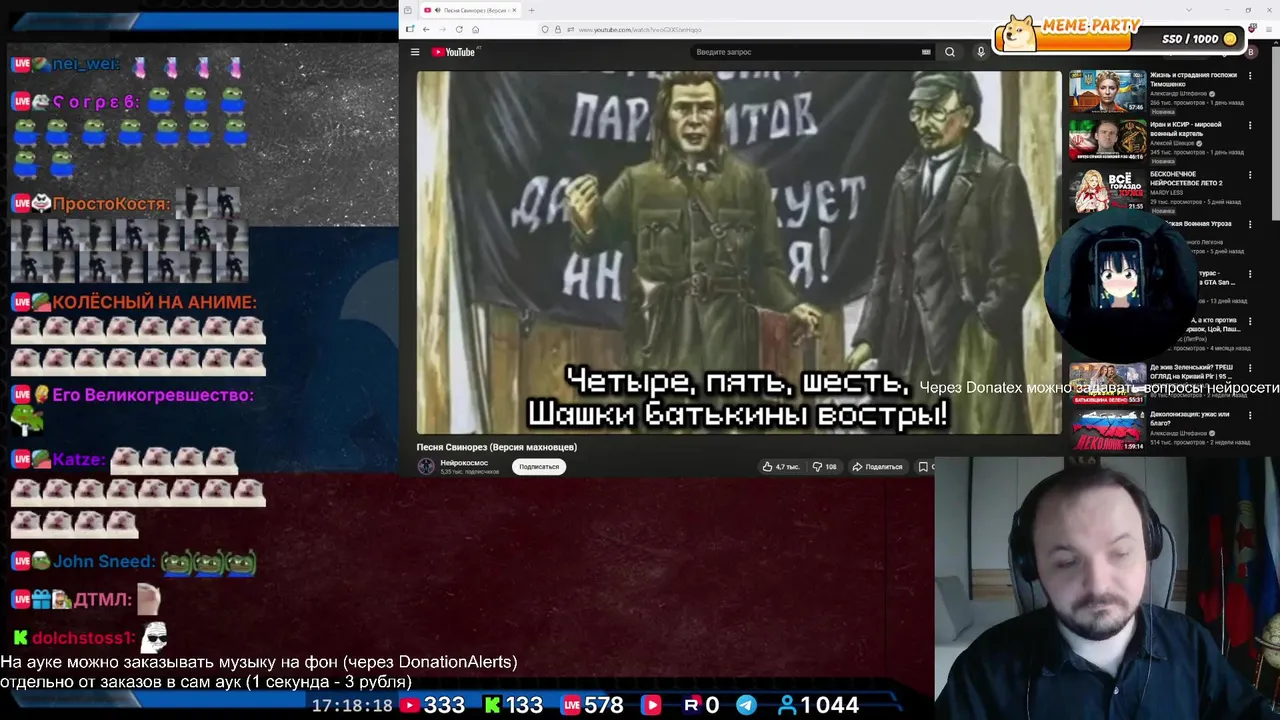The height and width of the screenshot is (720, 1280).
Task: Click the YouTube viewer count icon in overlay bar
Action: coord(410,705)
